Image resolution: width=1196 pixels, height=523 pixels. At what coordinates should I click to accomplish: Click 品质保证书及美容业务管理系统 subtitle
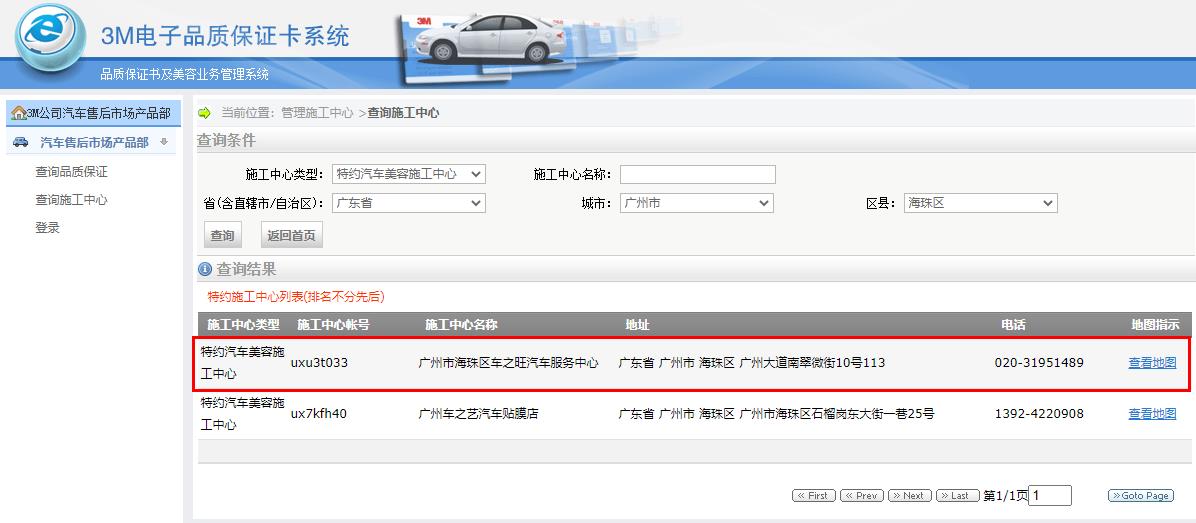[x=185, y=75]
